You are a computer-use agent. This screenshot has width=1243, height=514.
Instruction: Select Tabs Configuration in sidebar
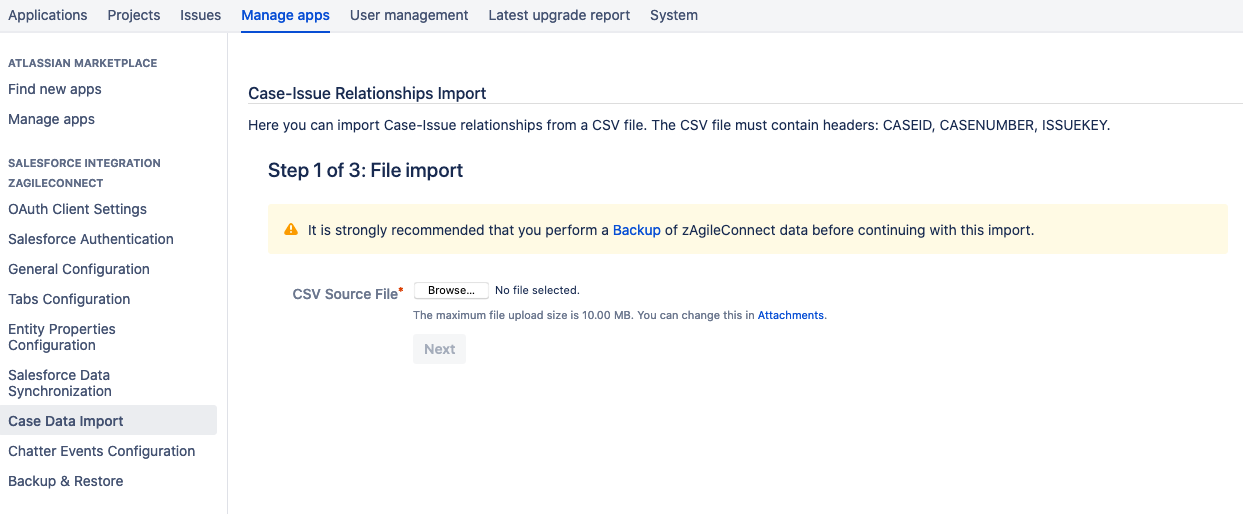[x=69, y=299]
